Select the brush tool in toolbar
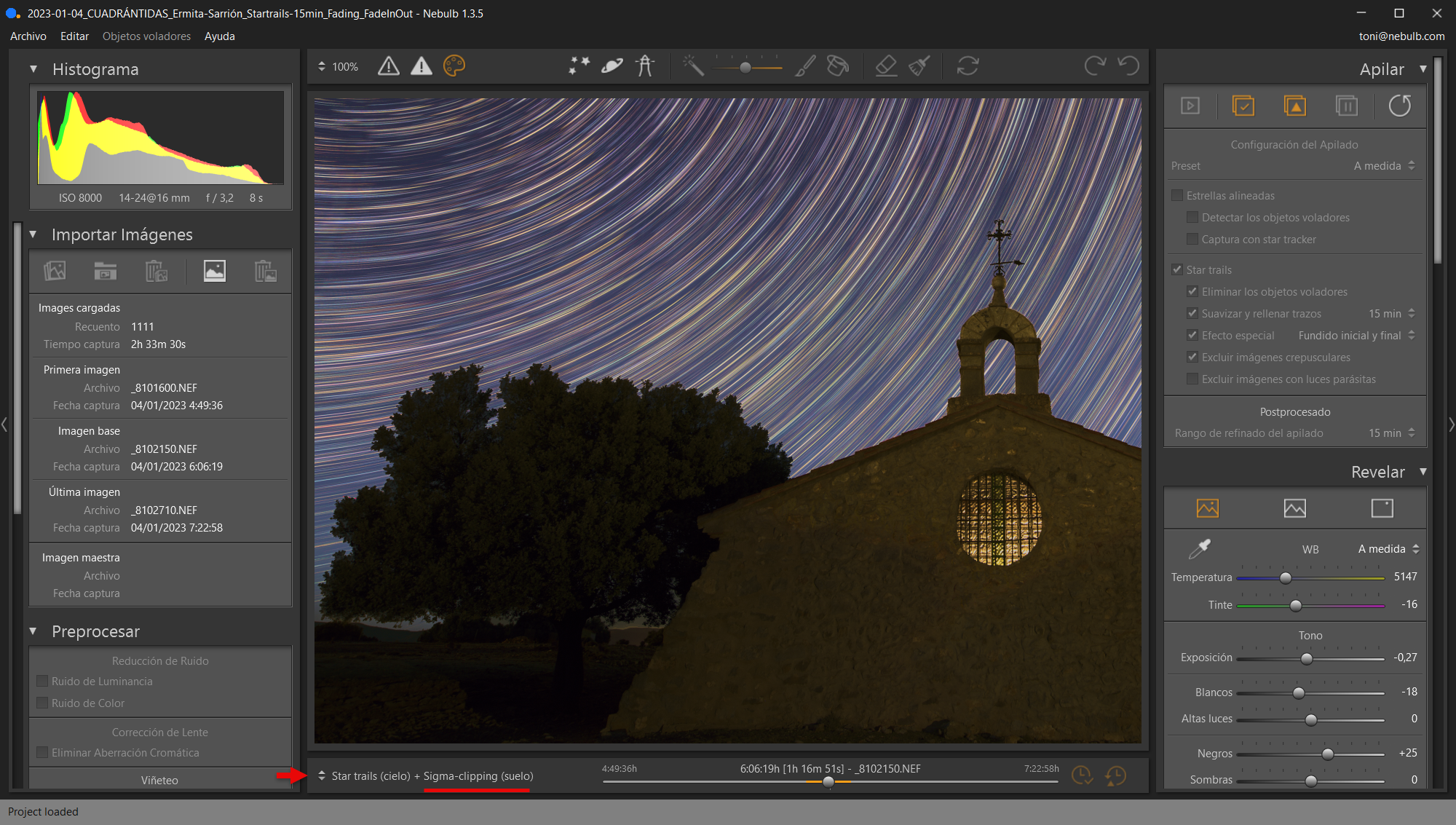 (805, 66)
